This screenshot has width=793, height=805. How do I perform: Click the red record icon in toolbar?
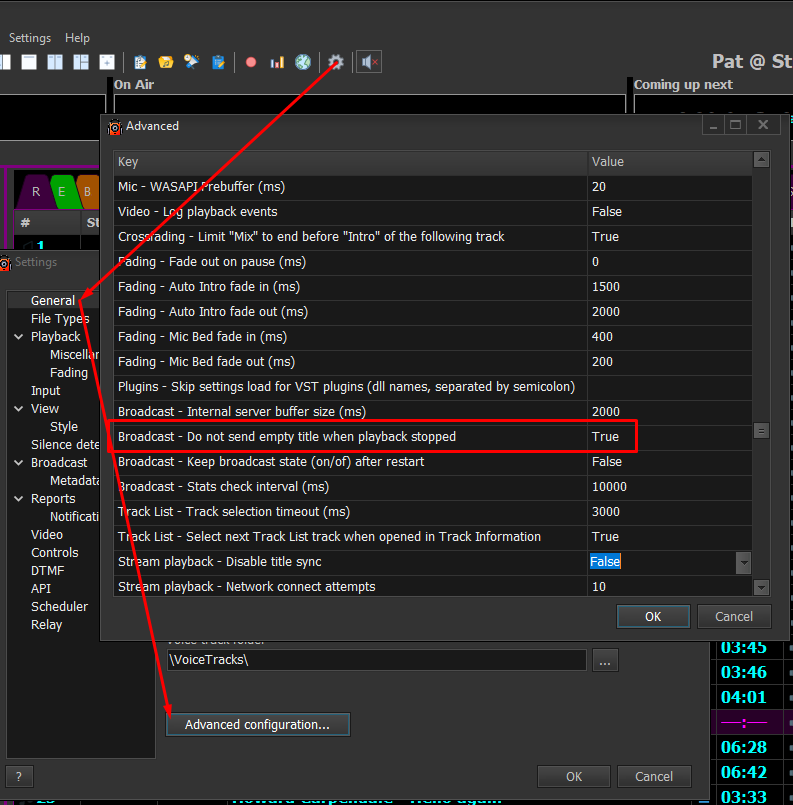coord(251,62)
